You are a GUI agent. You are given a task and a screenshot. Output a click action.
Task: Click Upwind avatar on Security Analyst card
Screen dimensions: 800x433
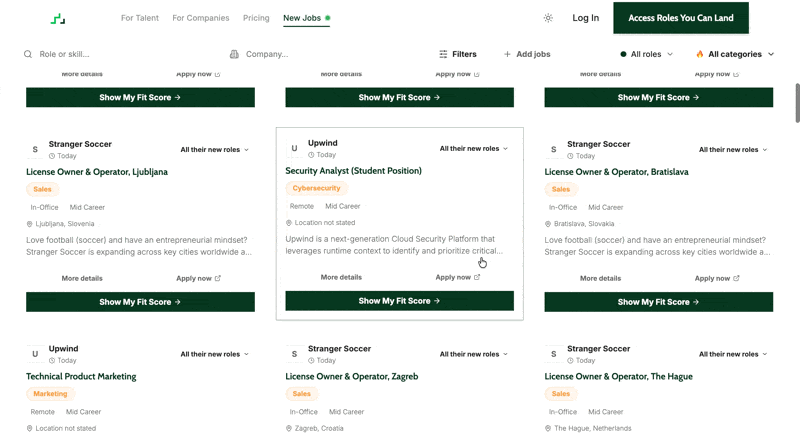click(x=294, y=148)
